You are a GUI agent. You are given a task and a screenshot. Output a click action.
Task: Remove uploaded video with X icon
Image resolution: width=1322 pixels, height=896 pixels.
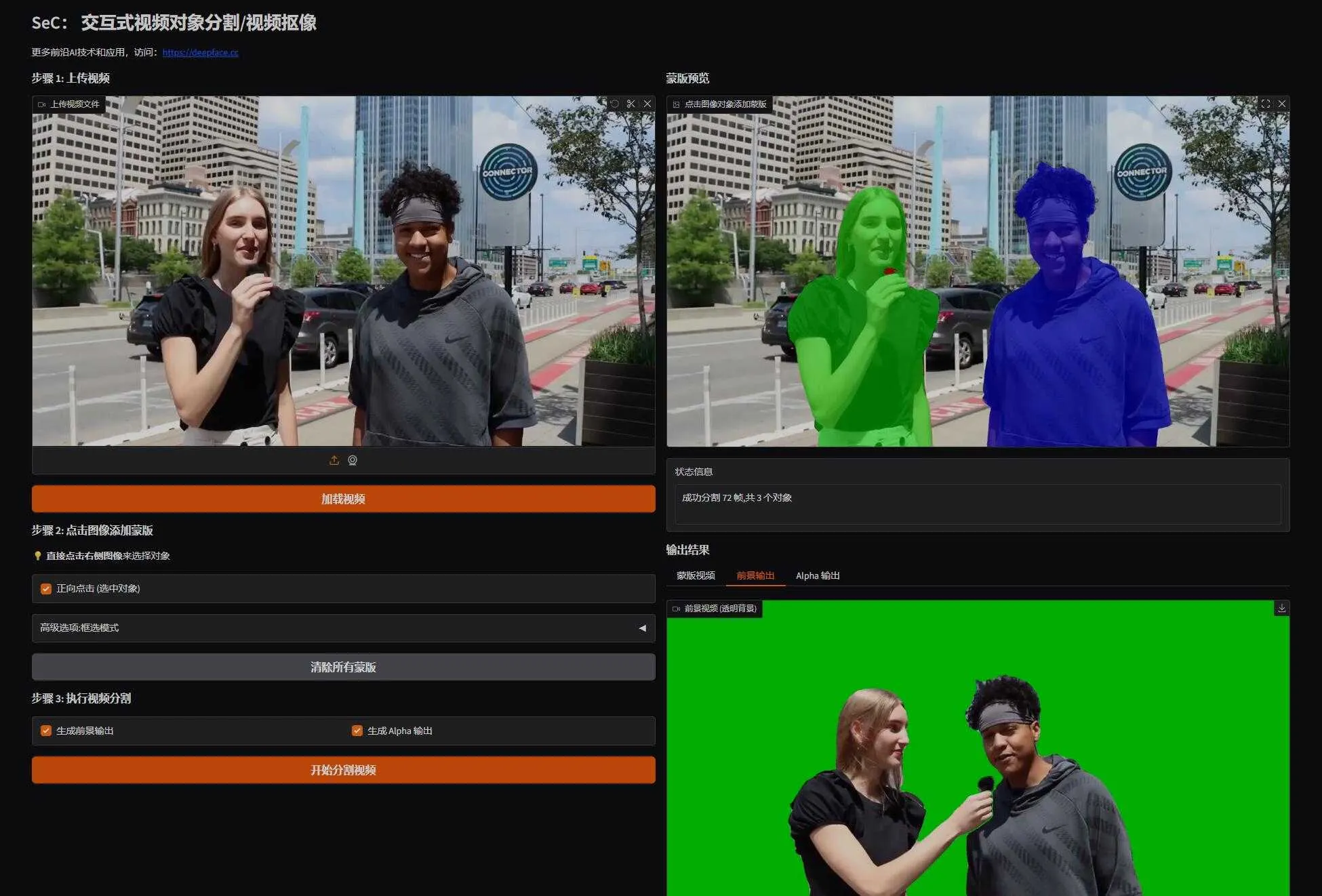647,104
